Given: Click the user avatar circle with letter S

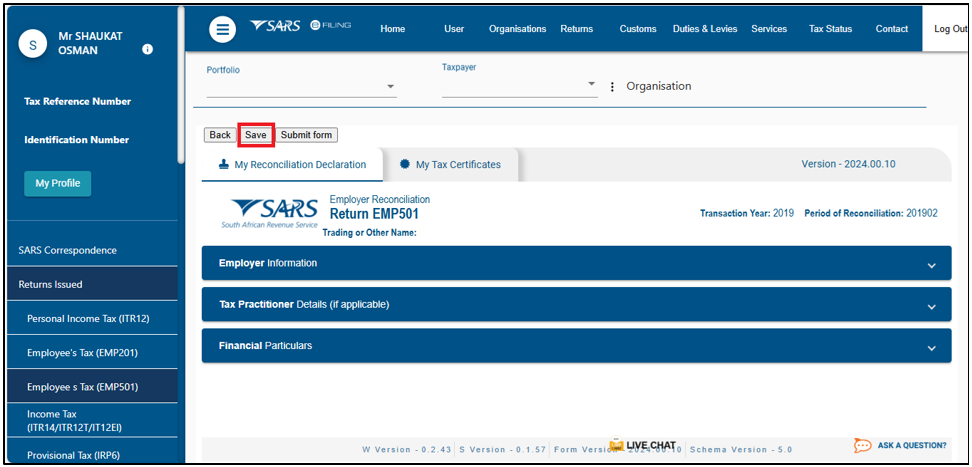Looking at the screenshot, I should [33, 44].
